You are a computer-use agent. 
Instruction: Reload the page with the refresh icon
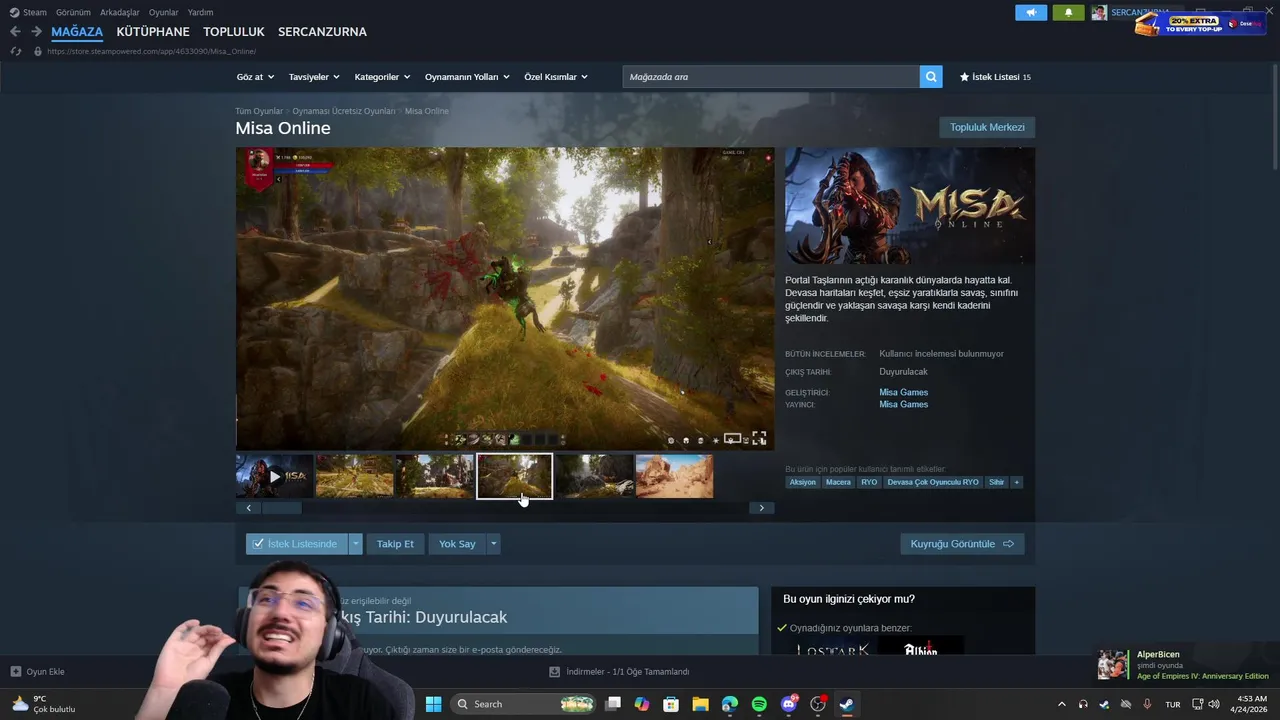(15, 51)
